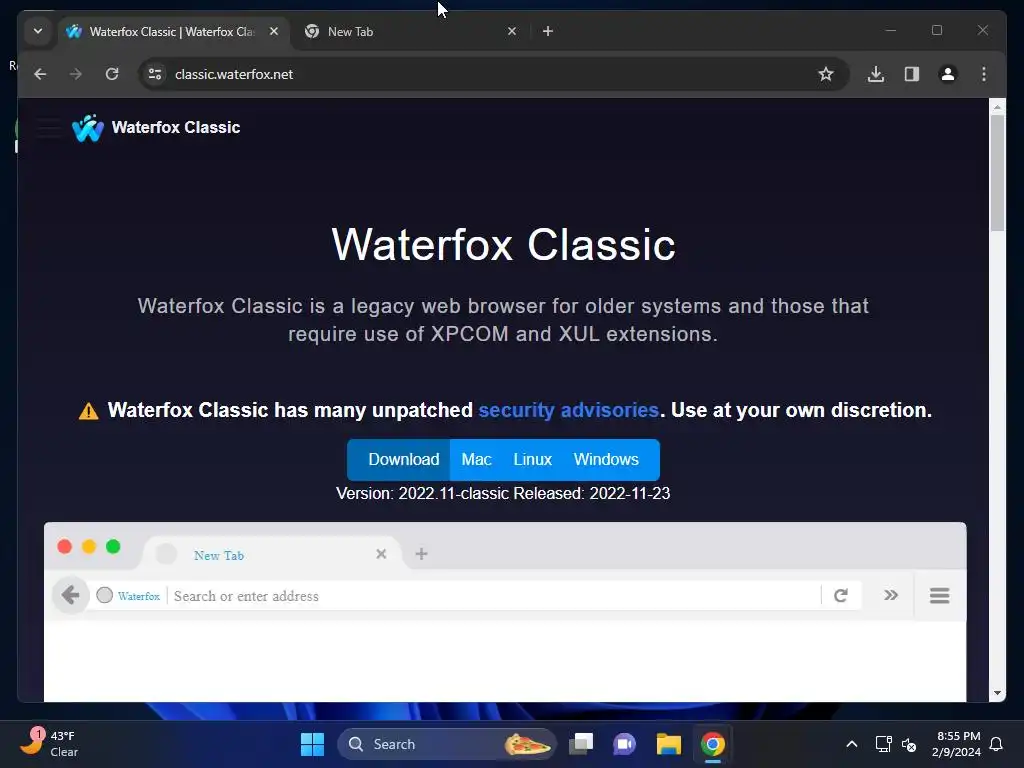
Task: Go back to the previous page
Action: (x=40, y=74)
